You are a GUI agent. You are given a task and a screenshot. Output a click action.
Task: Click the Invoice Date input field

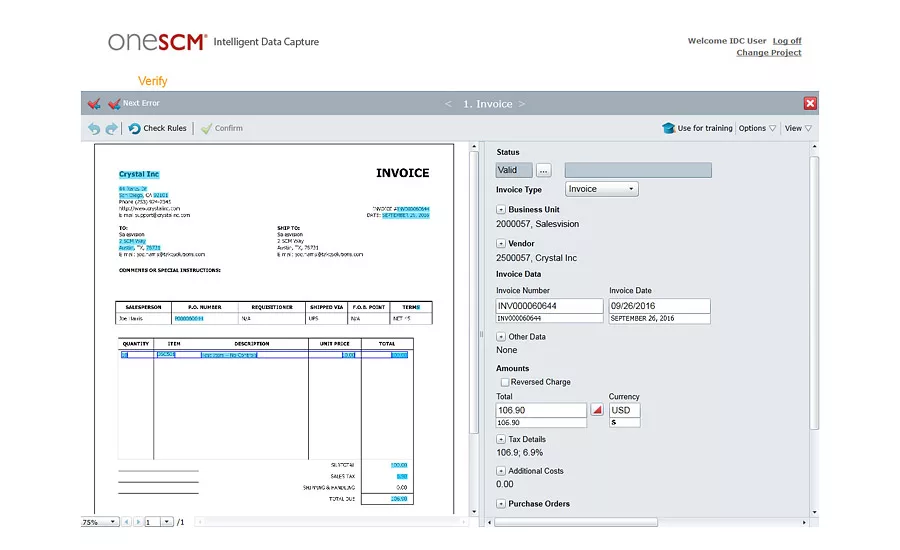[659, 306]
